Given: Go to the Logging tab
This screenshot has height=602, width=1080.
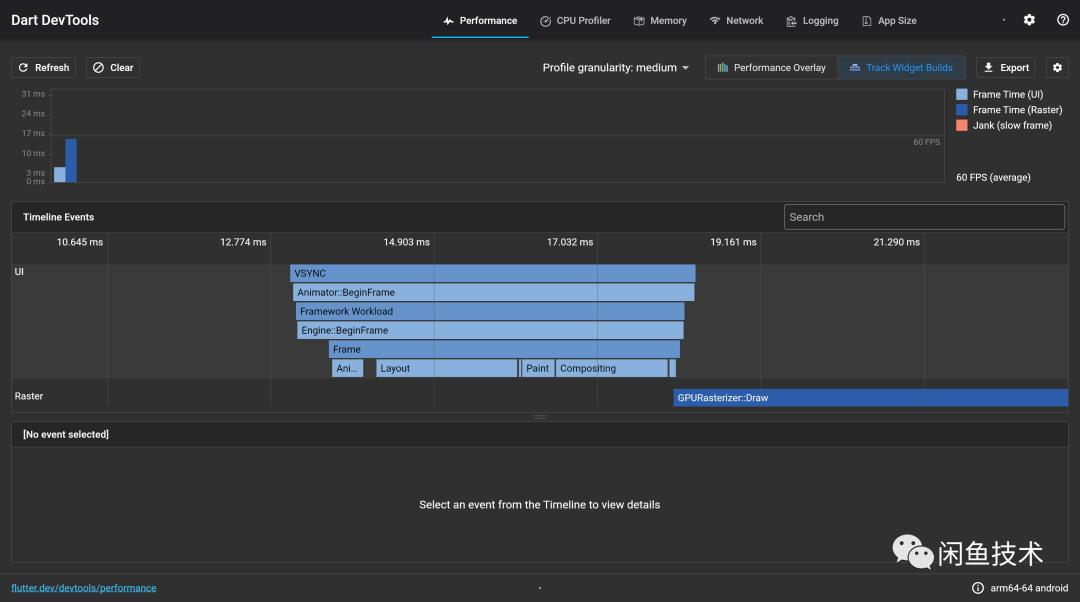Looking at the screenshot, I should click(x=812, y=20).
